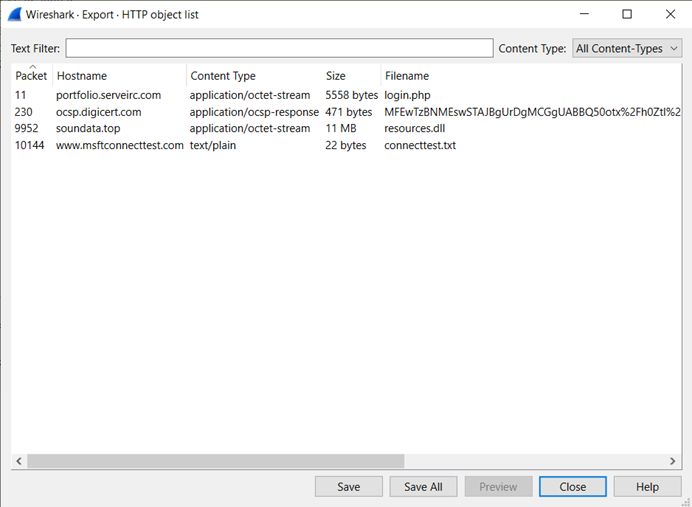Click the horizontal scrollbar right arrow
The height and width of the screenshot is (507, 692).
coord(673,461)
